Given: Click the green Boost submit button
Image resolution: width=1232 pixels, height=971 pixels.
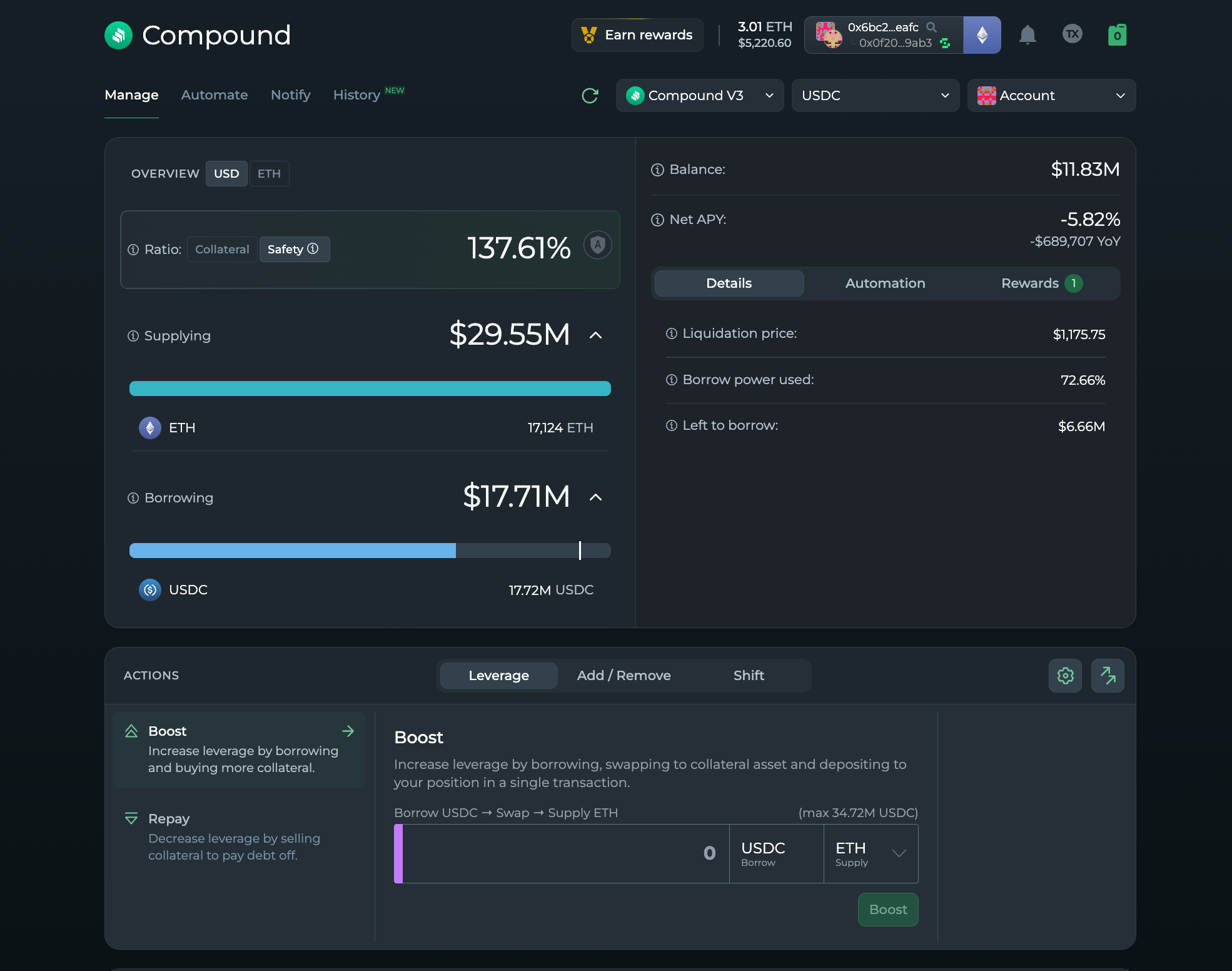Looking at the screenshot, I should (888, 910).
